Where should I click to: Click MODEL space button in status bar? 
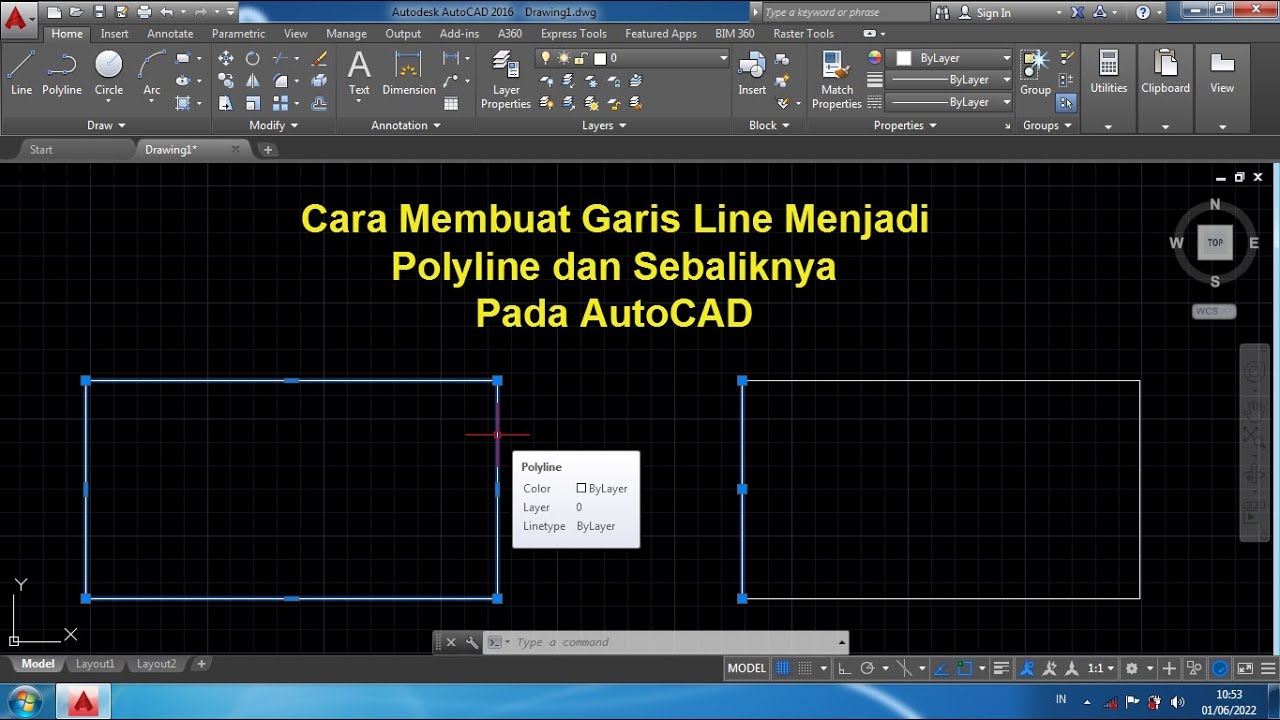[x=746, y=668]
